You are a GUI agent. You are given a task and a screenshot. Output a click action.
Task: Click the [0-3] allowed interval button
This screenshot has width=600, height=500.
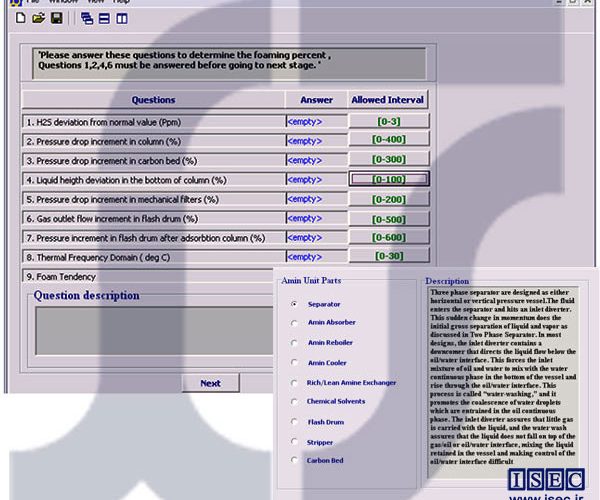point(389,121)
